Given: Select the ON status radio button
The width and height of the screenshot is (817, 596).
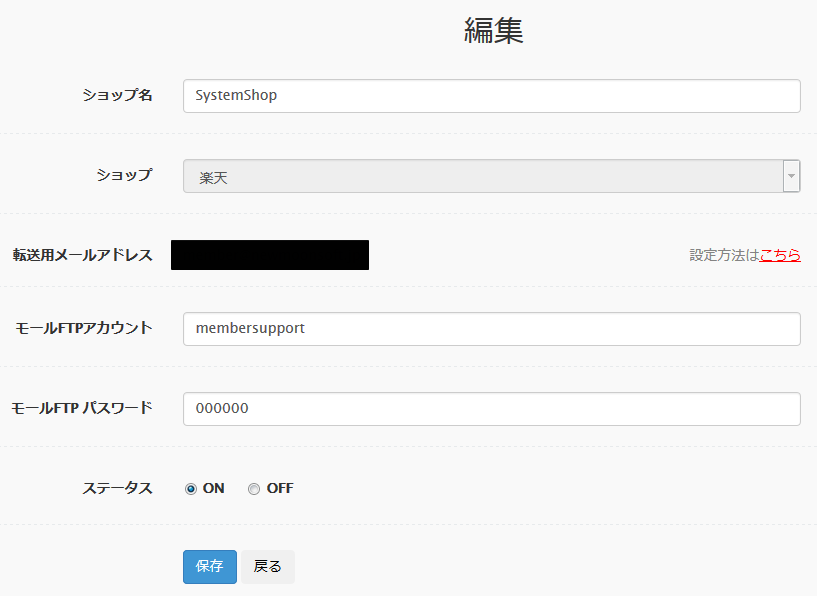Looking at the screenshot, I should pyautogui.click(x=191, y=489).
